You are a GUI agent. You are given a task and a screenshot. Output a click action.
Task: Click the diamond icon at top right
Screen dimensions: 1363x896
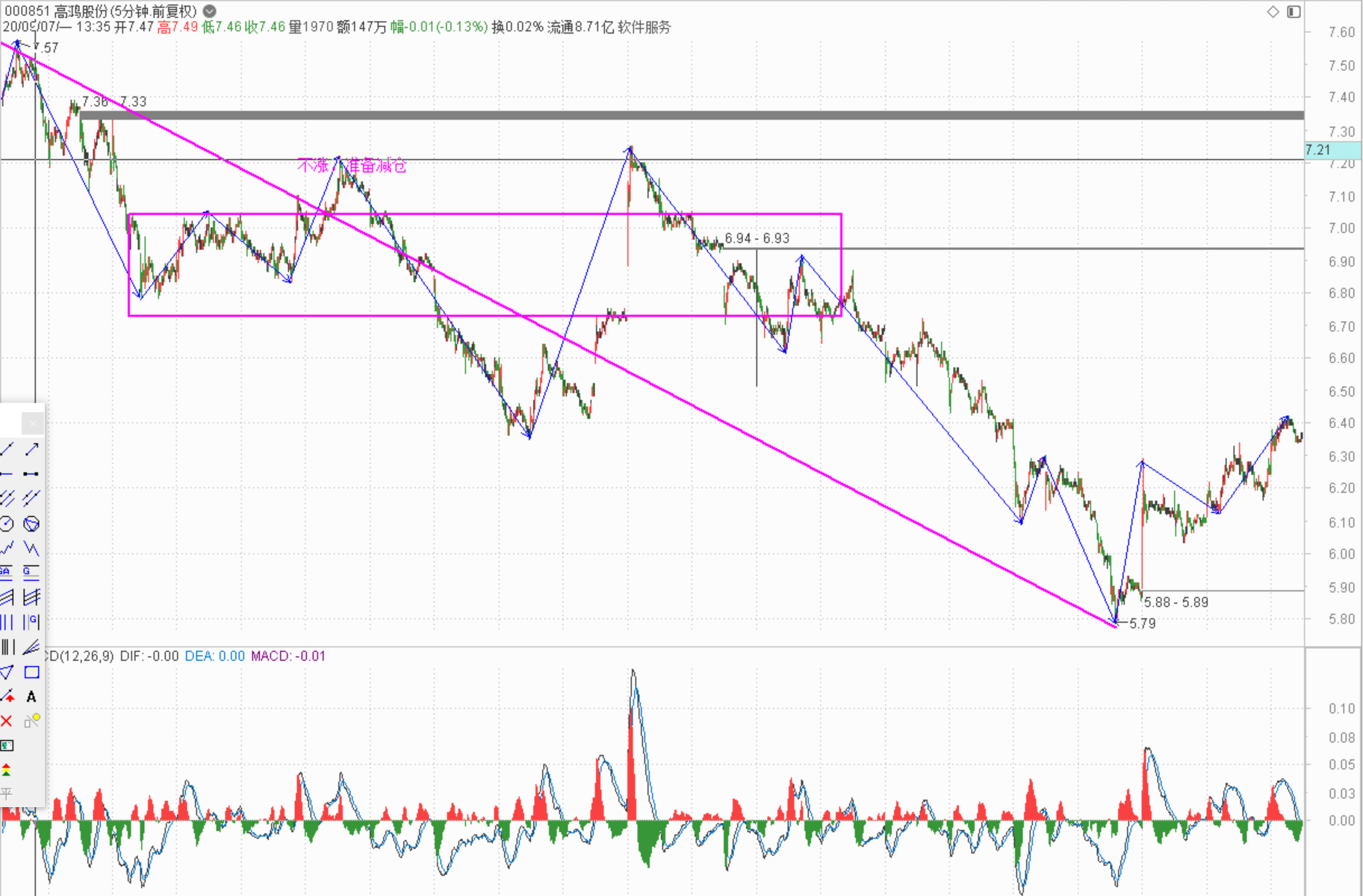pyautogui.click(x=1273, y=11)
